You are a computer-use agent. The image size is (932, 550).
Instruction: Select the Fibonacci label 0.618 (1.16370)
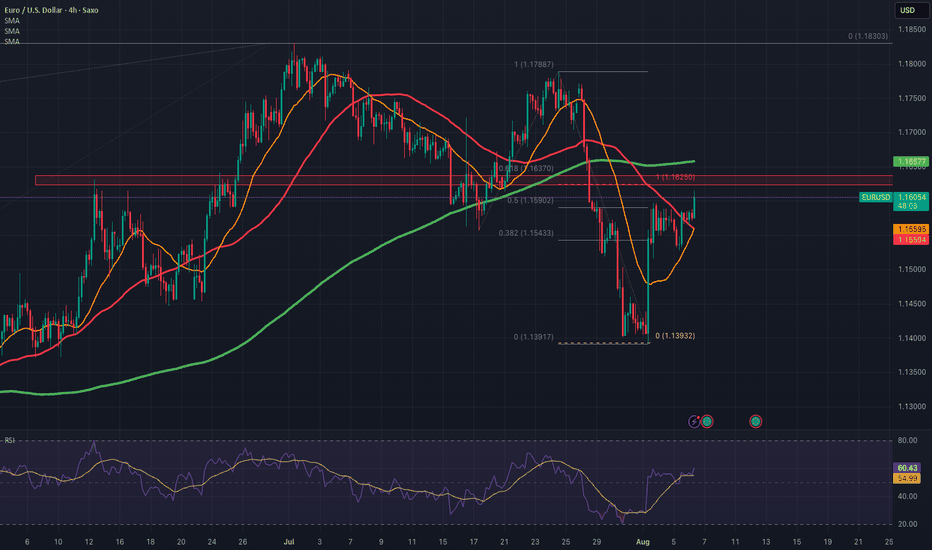526,169
